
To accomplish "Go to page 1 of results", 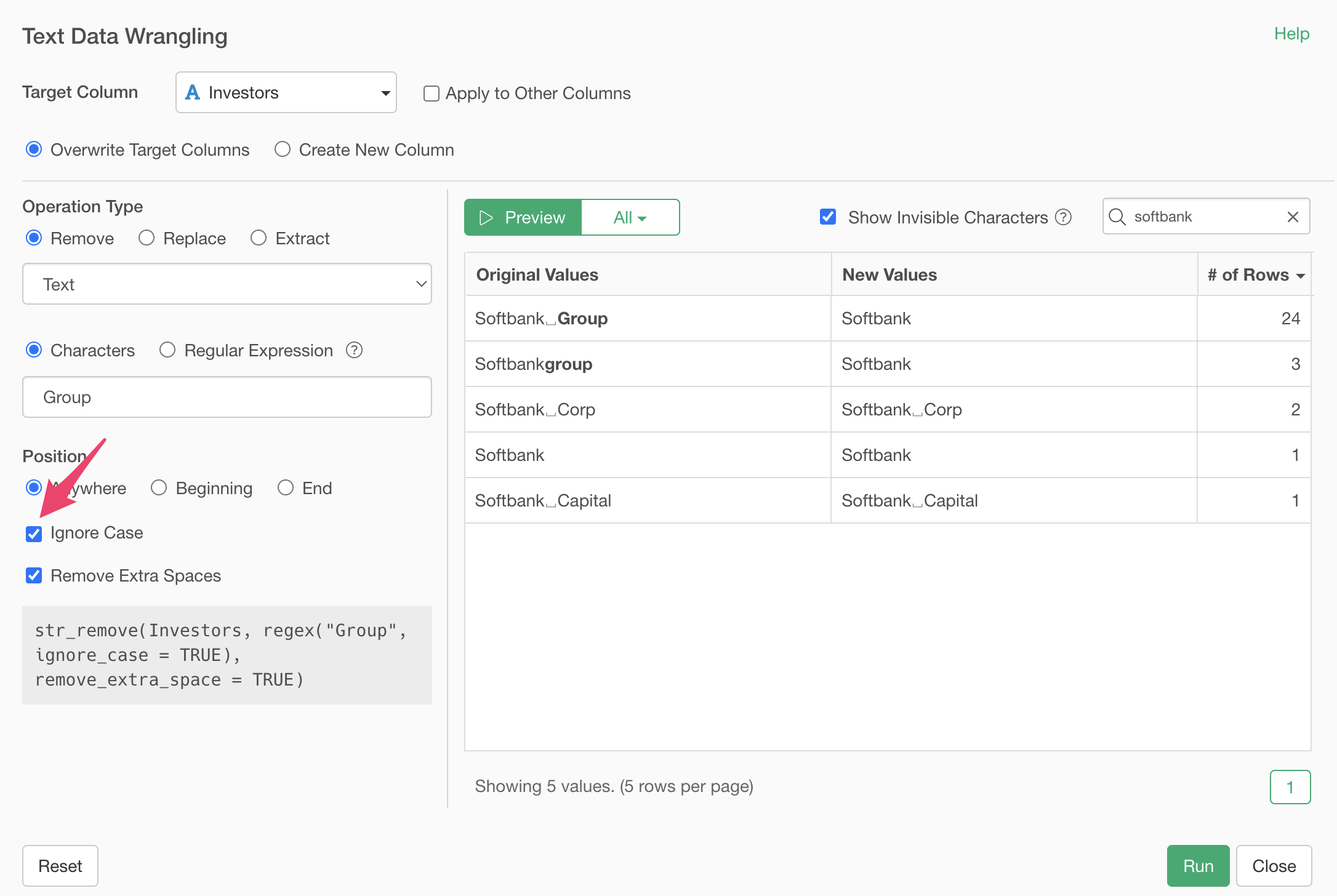I will pos(1290,787).
